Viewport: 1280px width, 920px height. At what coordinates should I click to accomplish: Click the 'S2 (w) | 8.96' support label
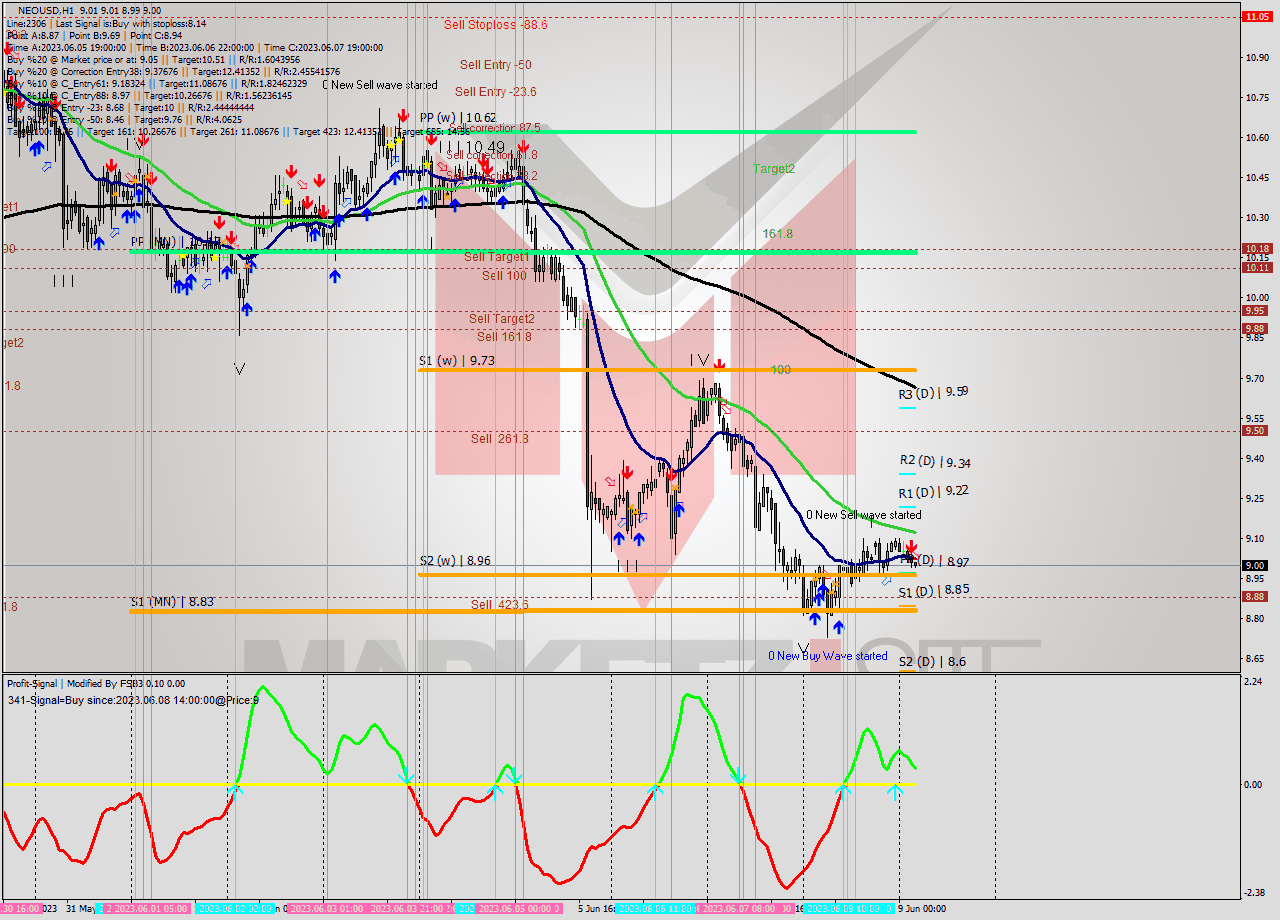click(455, 561)
